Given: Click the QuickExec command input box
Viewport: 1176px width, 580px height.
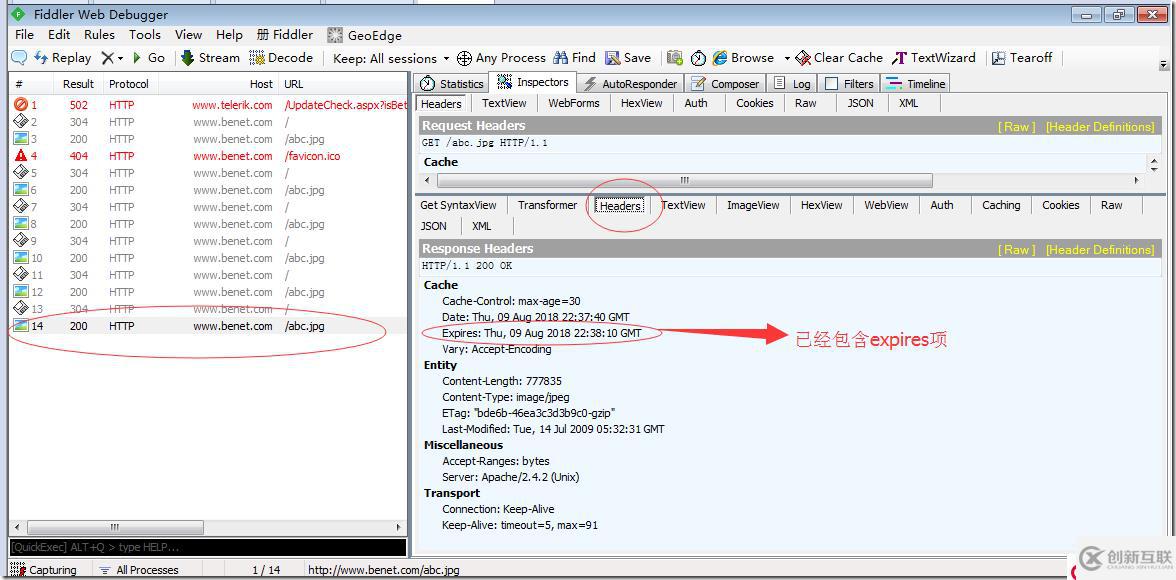Looking at the screenshot, I should coord(208,548).
